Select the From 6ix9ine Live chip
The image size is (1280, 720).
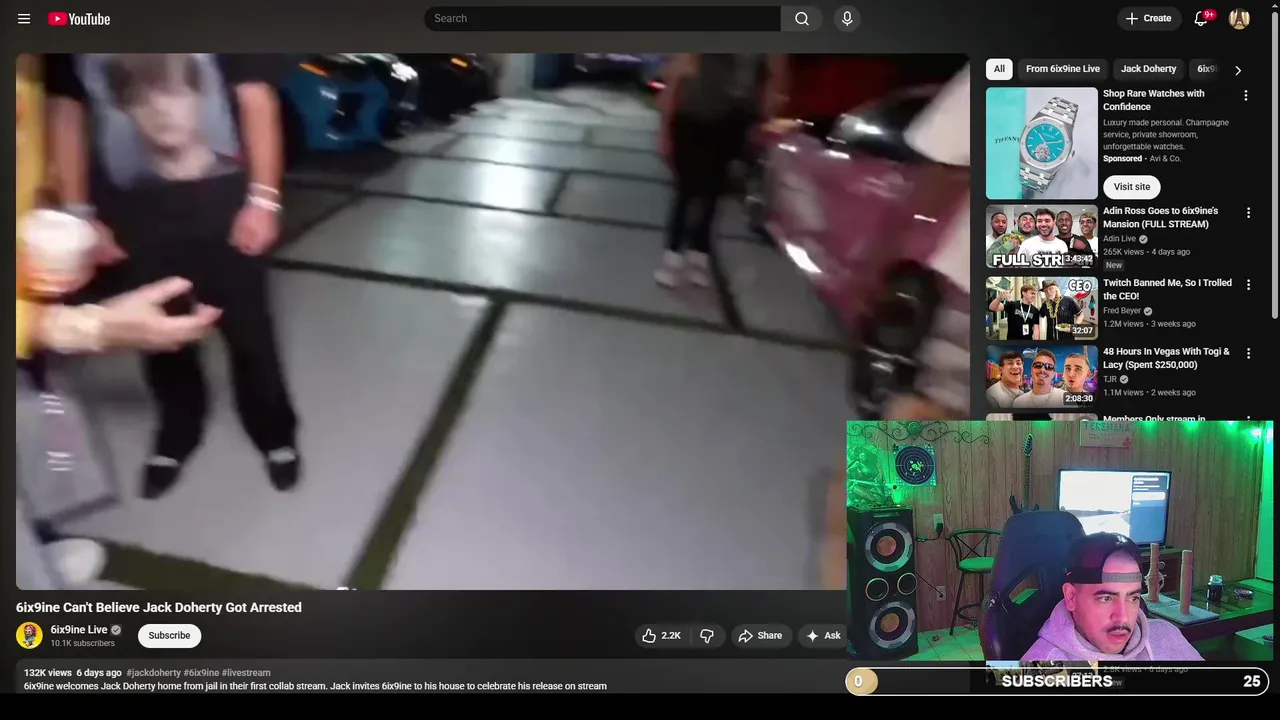point(1063,69)
